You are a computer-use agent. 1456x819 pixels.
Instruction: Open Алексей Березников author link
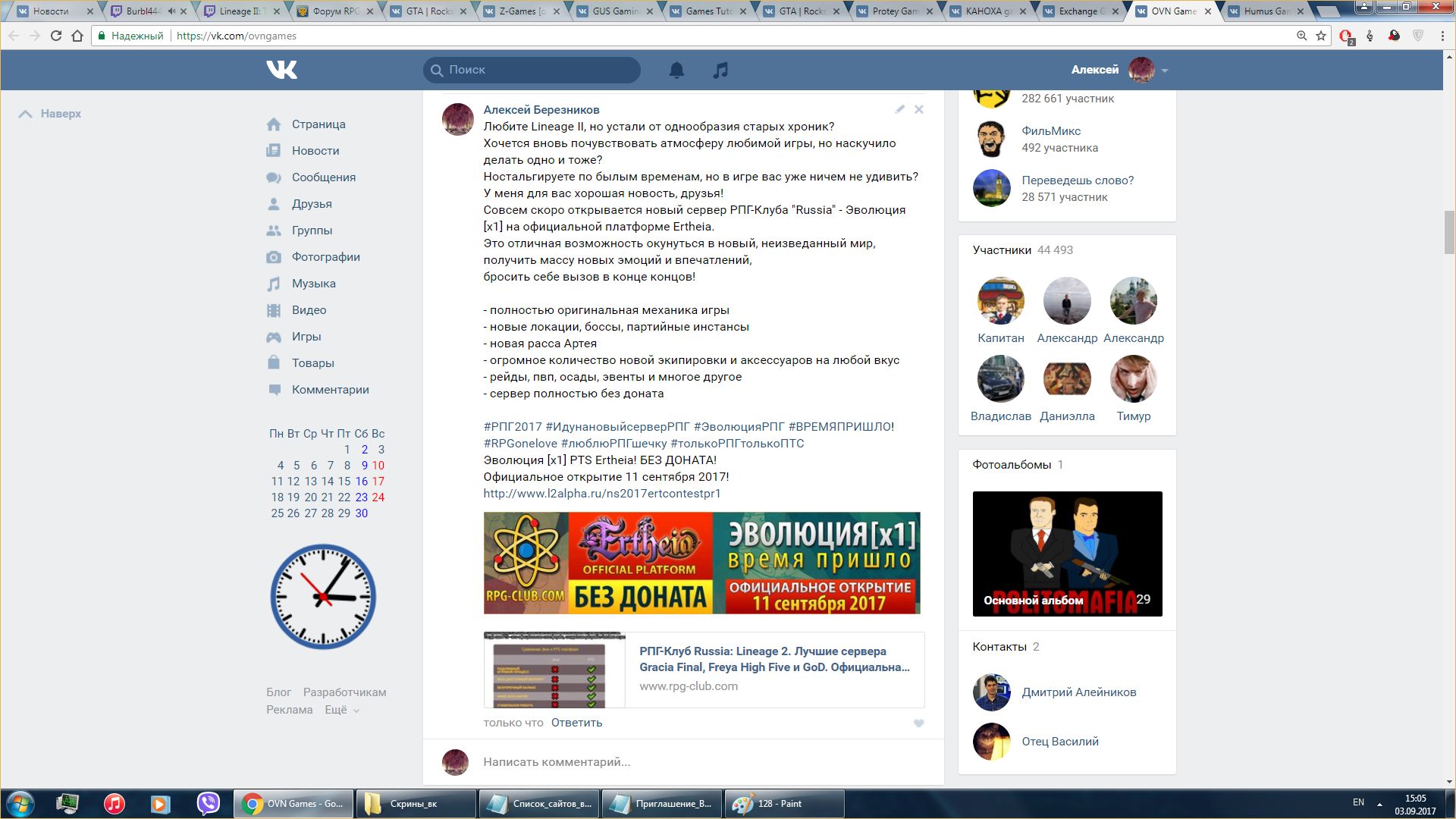pos(541,110)
